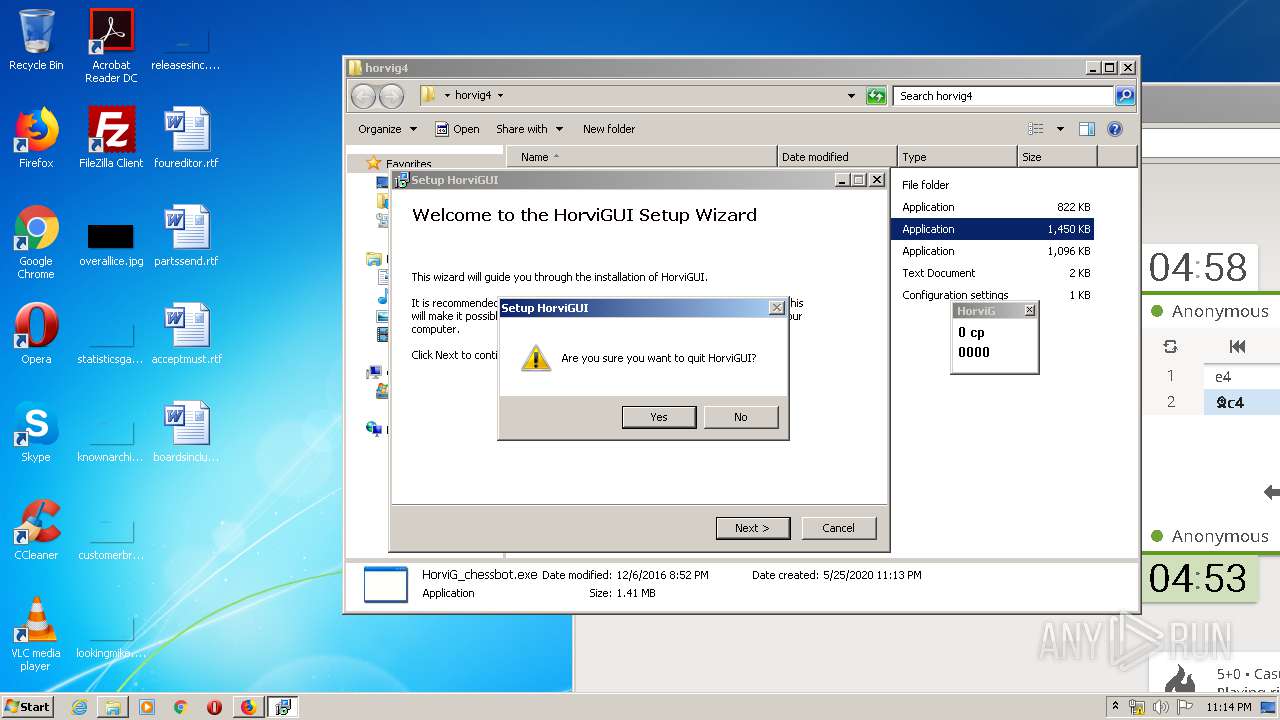Launch Opera from the desktop icon
This screenshot has width=1280, height=720.
(x=36, y=334)
